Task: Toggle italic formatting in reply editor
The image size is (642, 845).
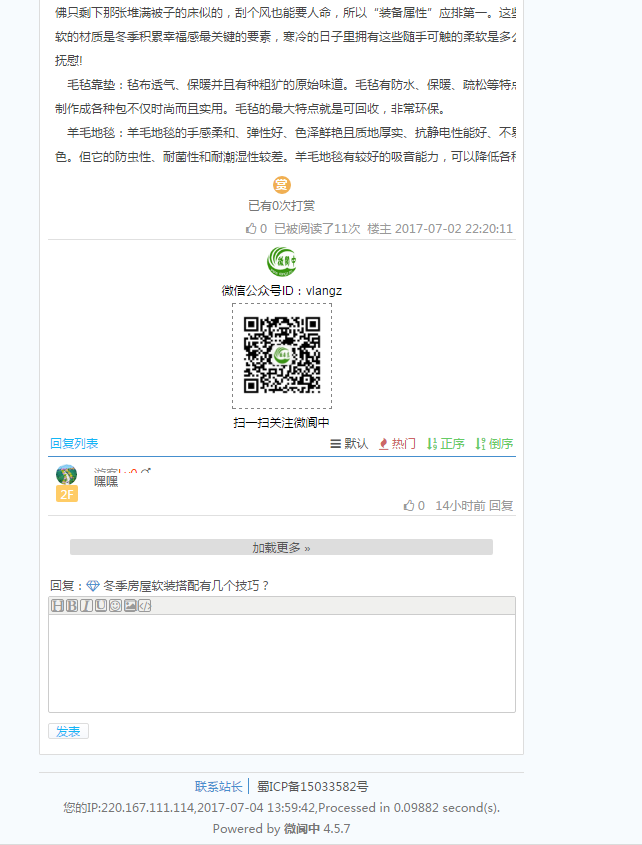Action: (x=86, y=606)
